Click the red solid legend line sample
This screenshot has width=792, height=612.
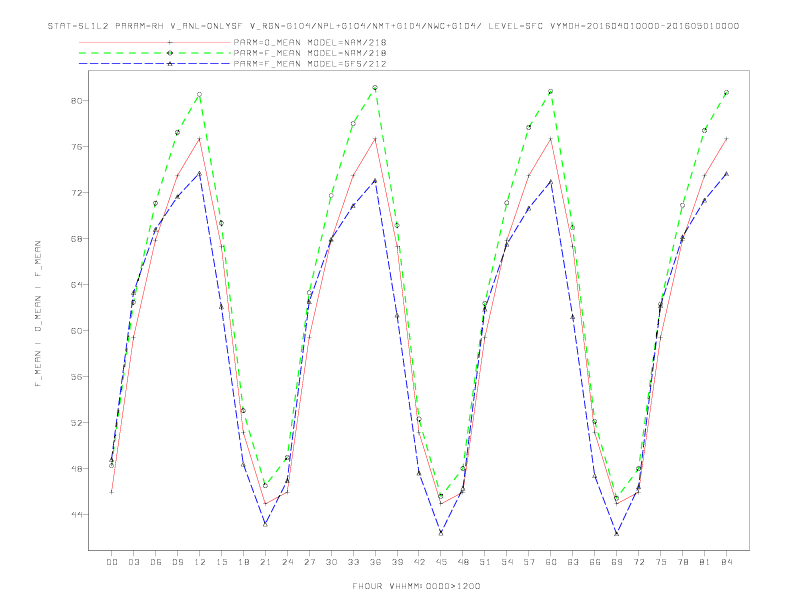tap(155, 42)
